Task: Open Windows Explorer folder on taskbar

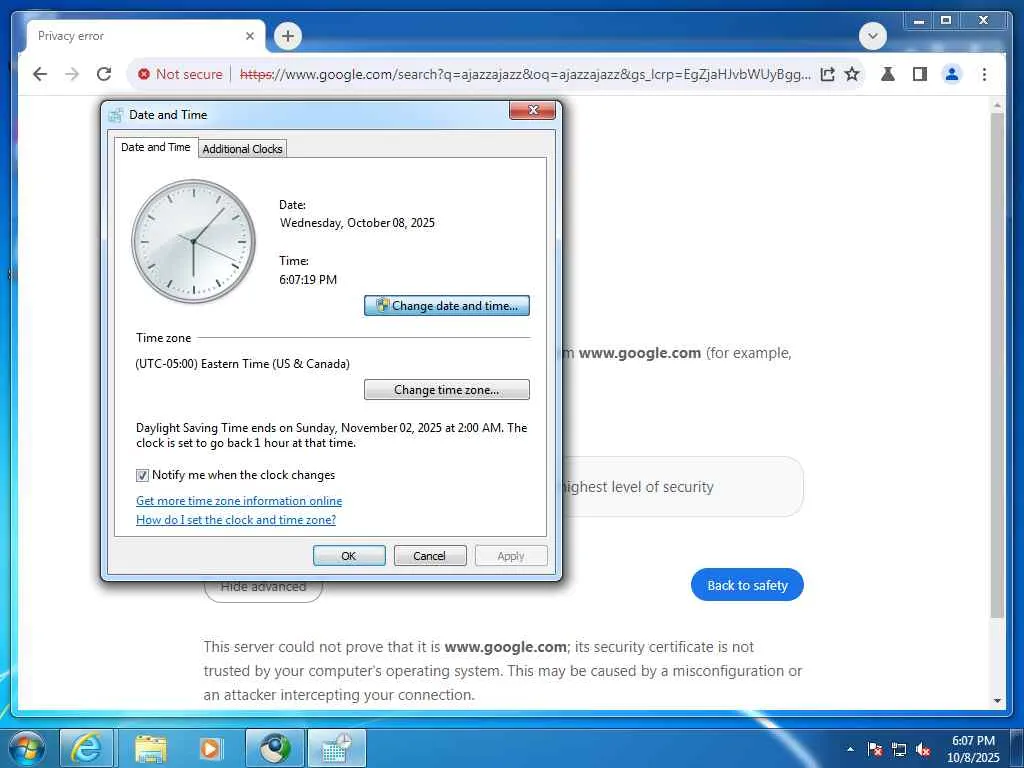Action: click(150, 748)
